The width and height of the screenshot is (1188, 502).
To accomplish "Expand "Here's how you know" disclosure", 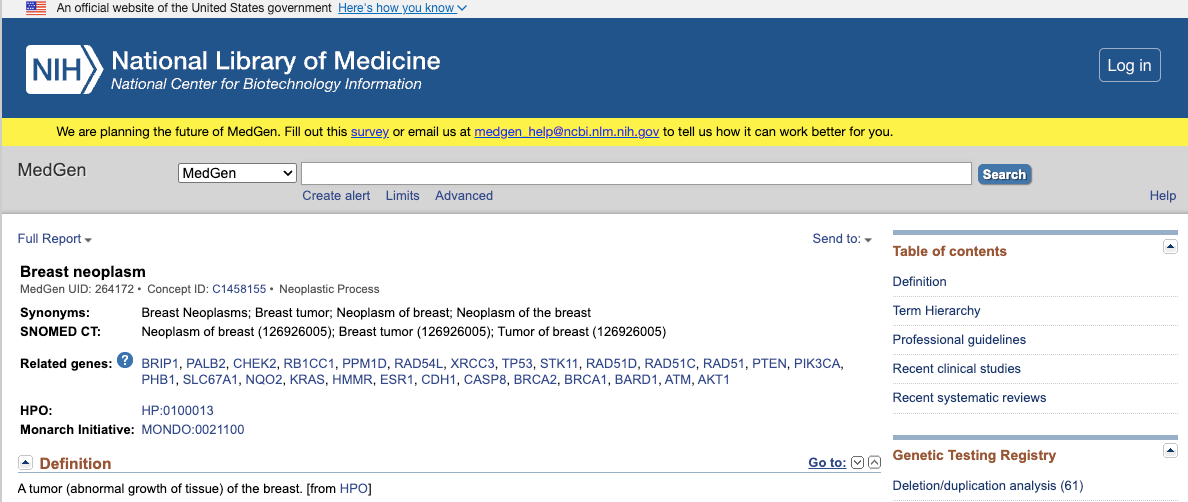I will pos(402,8).
